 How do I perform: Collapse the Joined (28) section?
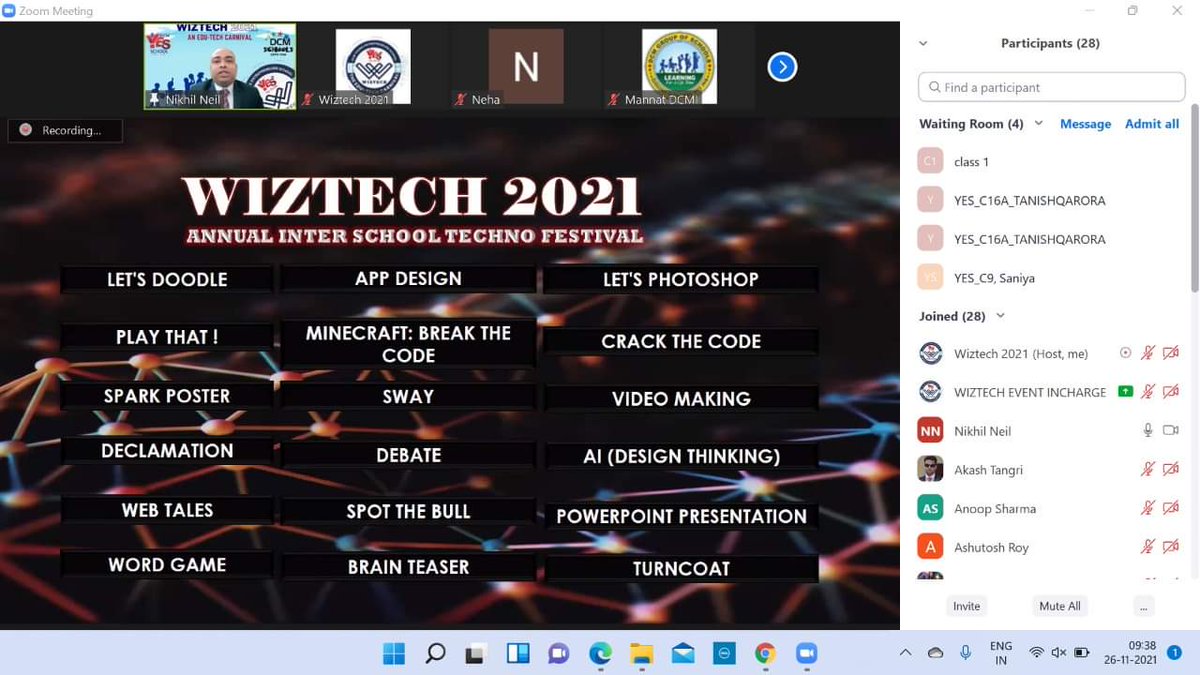[x=1000, y=316]
